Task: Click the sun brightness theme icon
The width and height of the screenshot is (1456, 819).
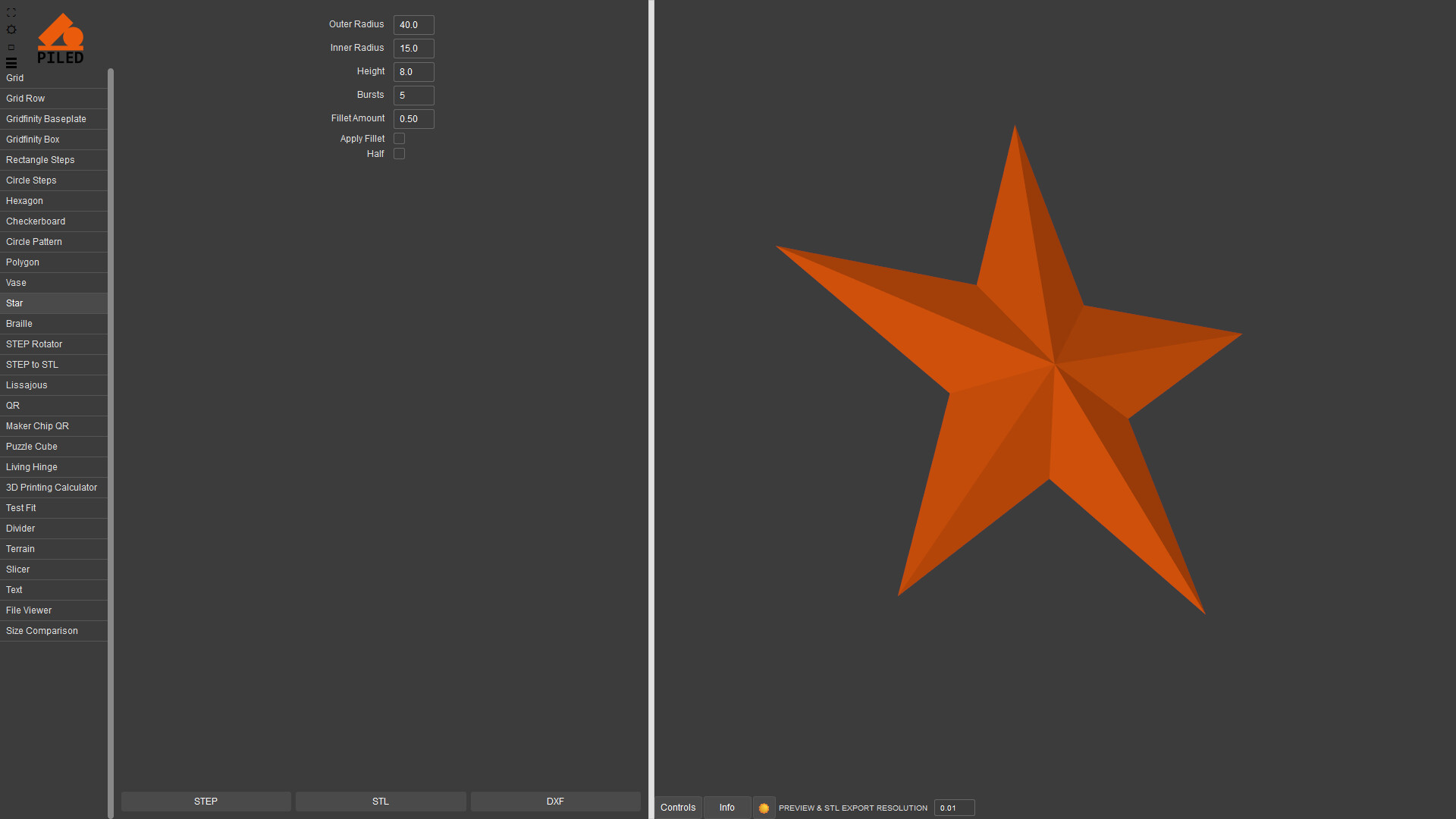Action: tap(11, 30)
